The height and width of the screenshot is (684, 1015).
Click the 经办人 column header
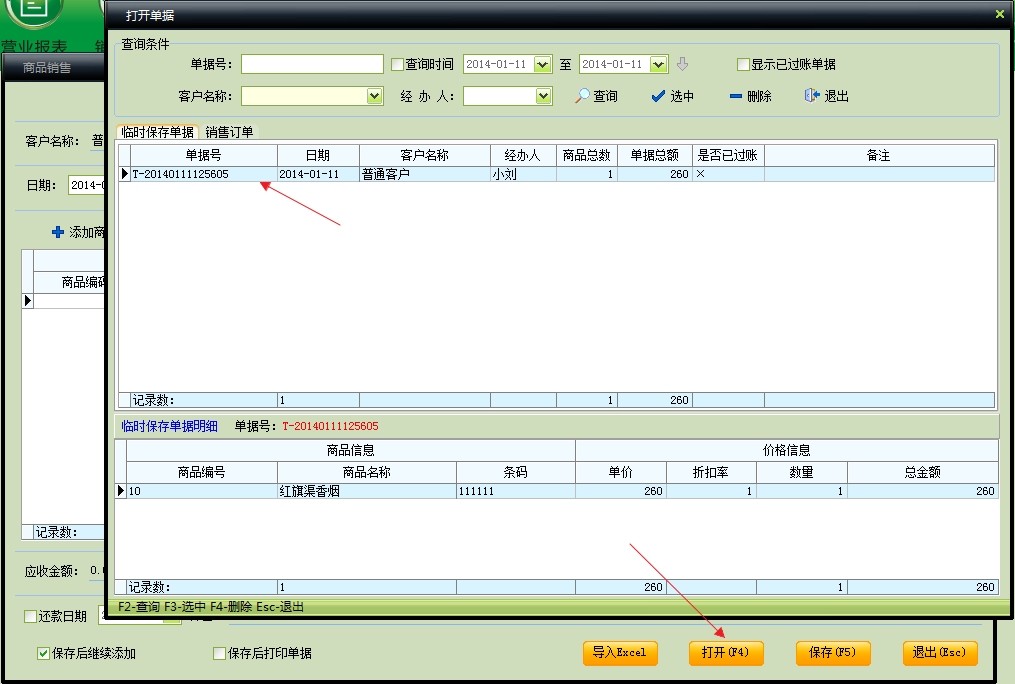point(522,155)
